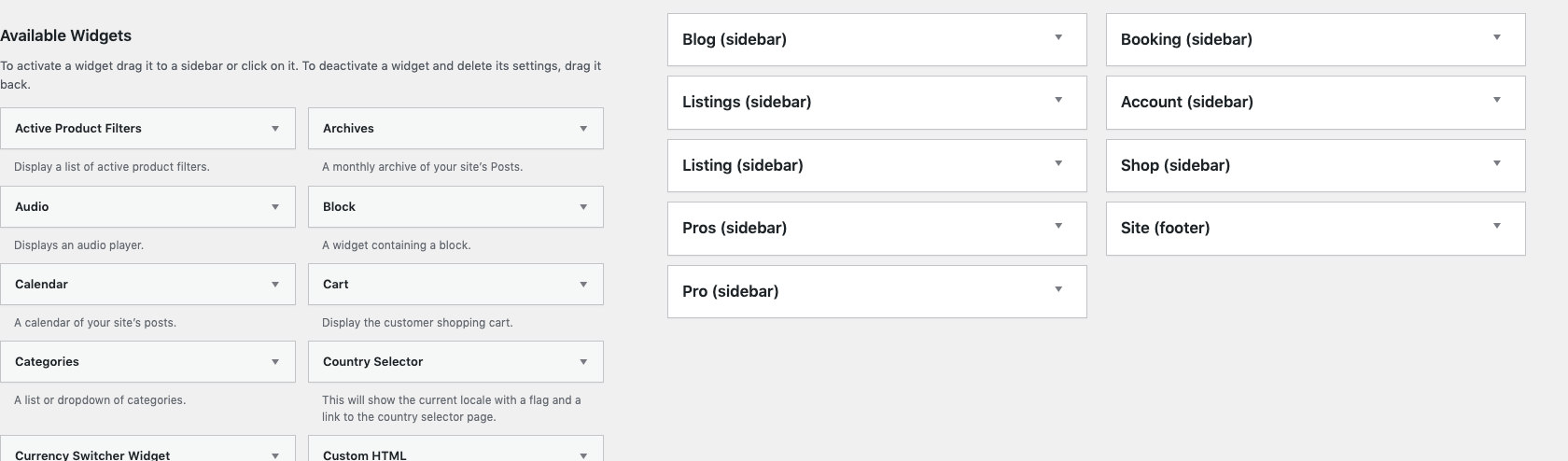Toggle the Account (sidebar) disclosure arrow

(1497, 101)
